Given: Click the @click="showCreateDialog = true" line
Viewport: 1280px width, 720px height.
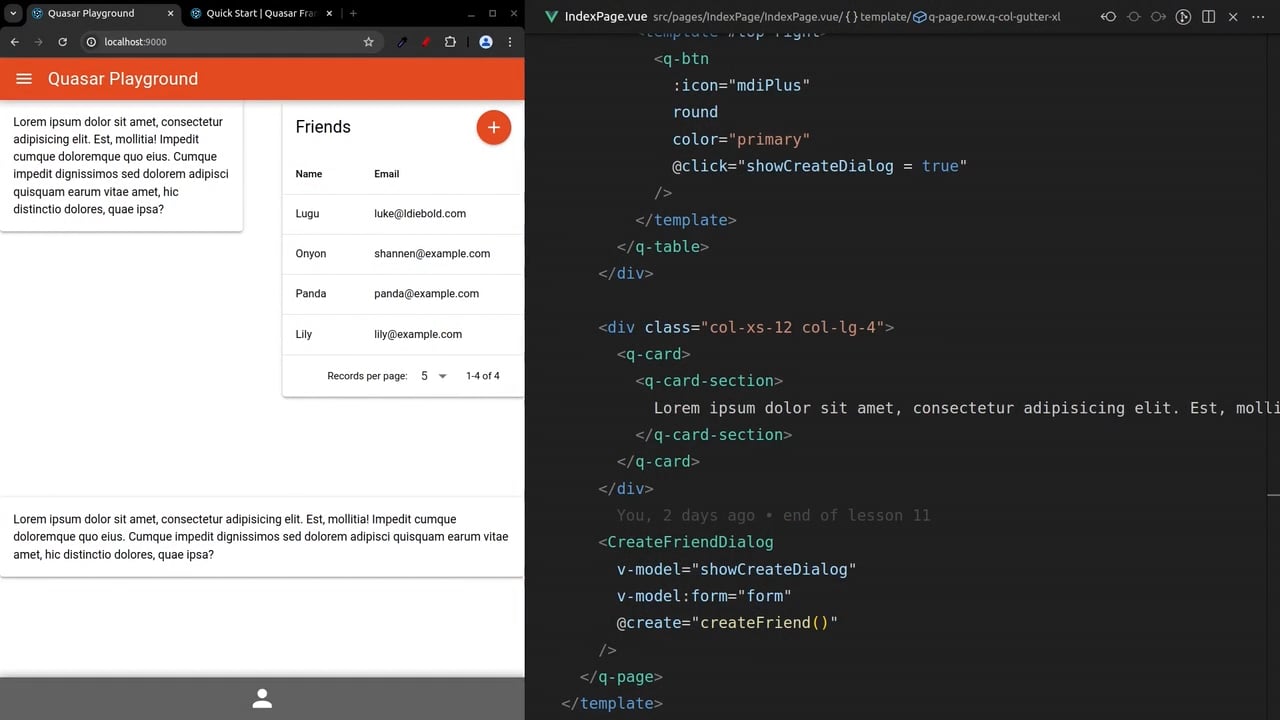Looking at the screenshot, I should point(820,166).
